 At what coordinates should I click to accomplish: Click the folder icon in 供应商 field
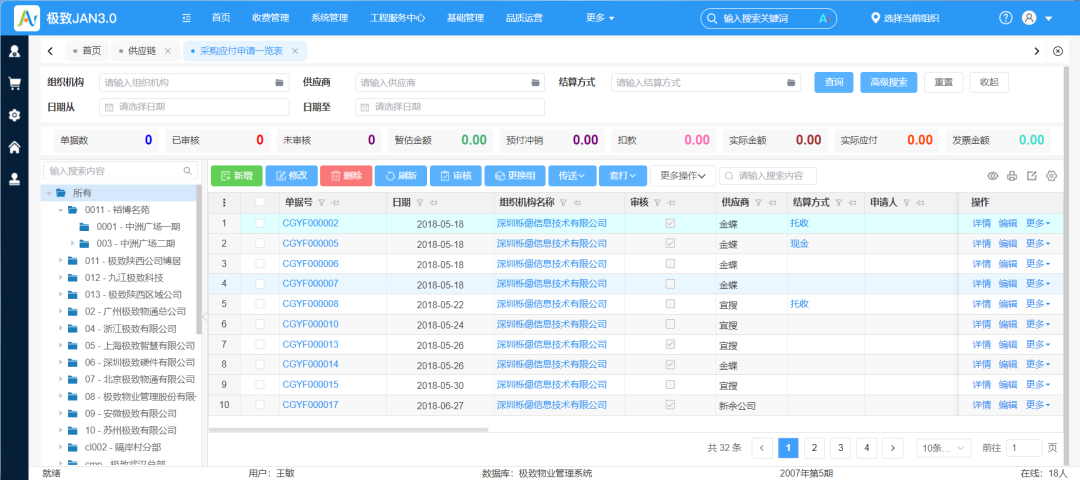[x=535, y=83]
